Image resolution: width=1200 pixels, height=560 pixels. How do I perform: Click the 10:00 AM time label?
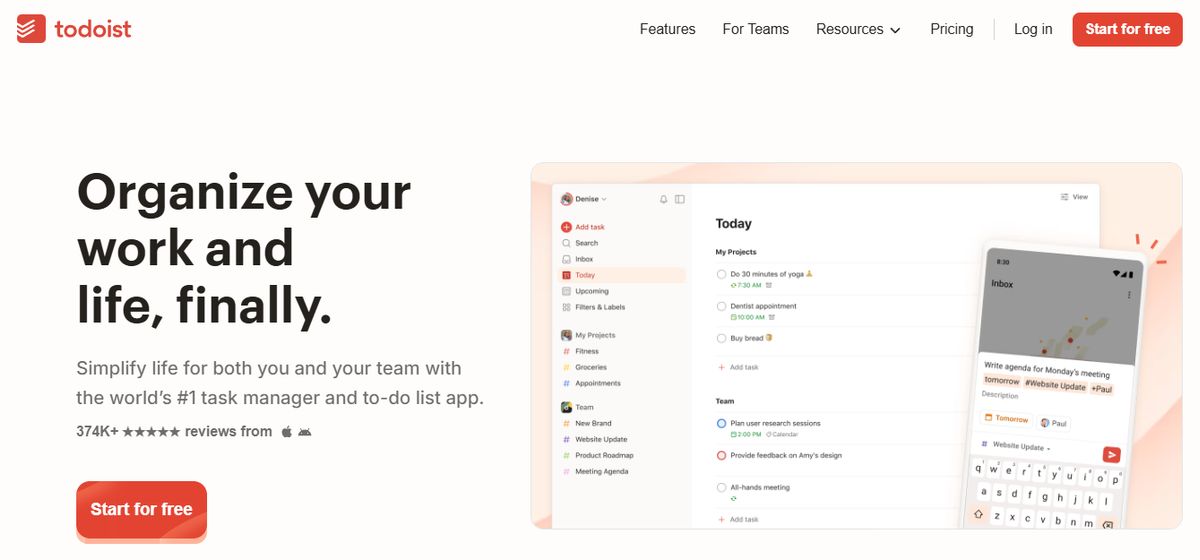click(751, 317)
